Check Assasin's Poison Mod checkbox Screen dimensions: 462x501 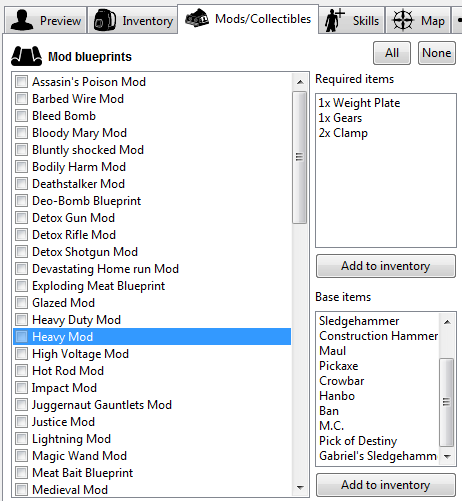[x=21, y=81]
